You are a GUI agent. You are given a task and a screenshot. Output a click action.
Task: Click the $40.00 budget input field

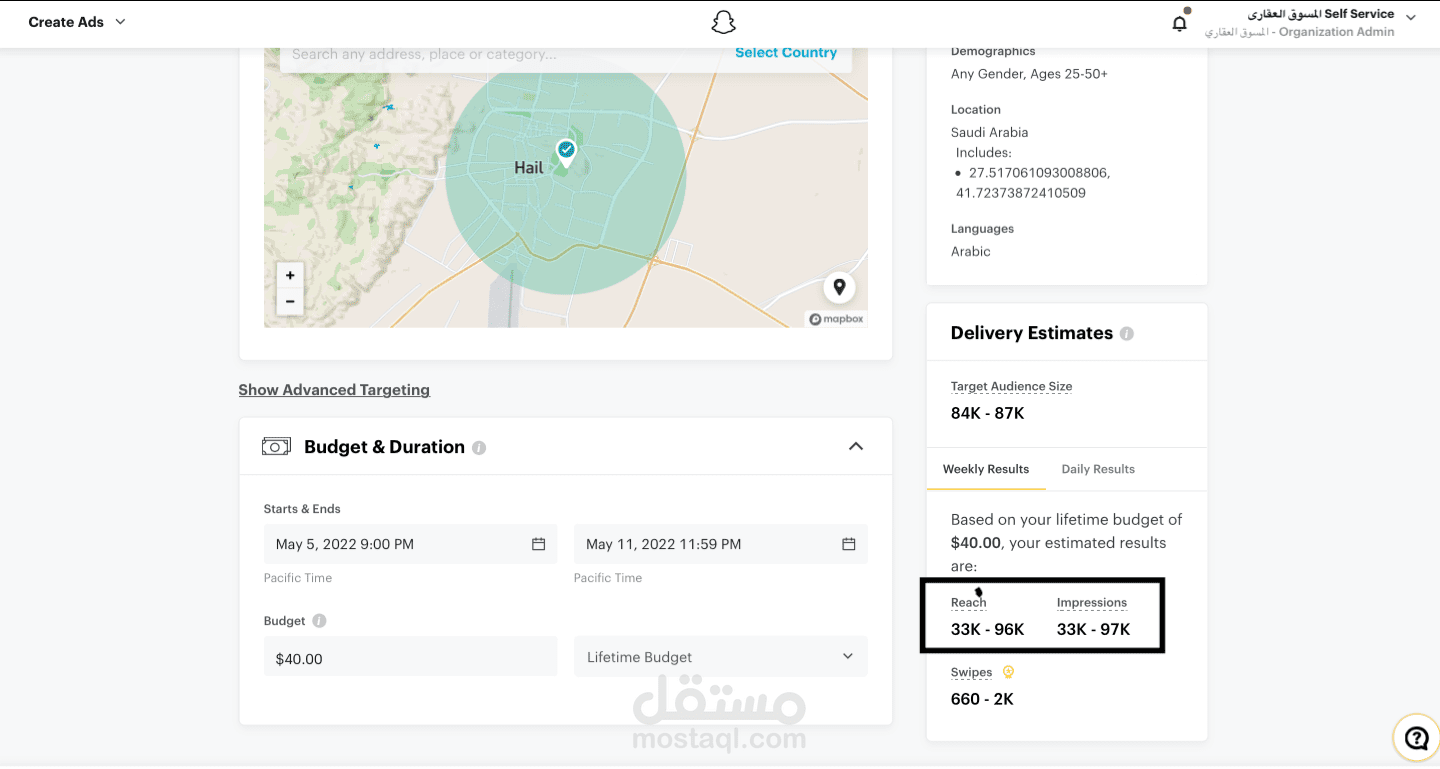[410, 658]
